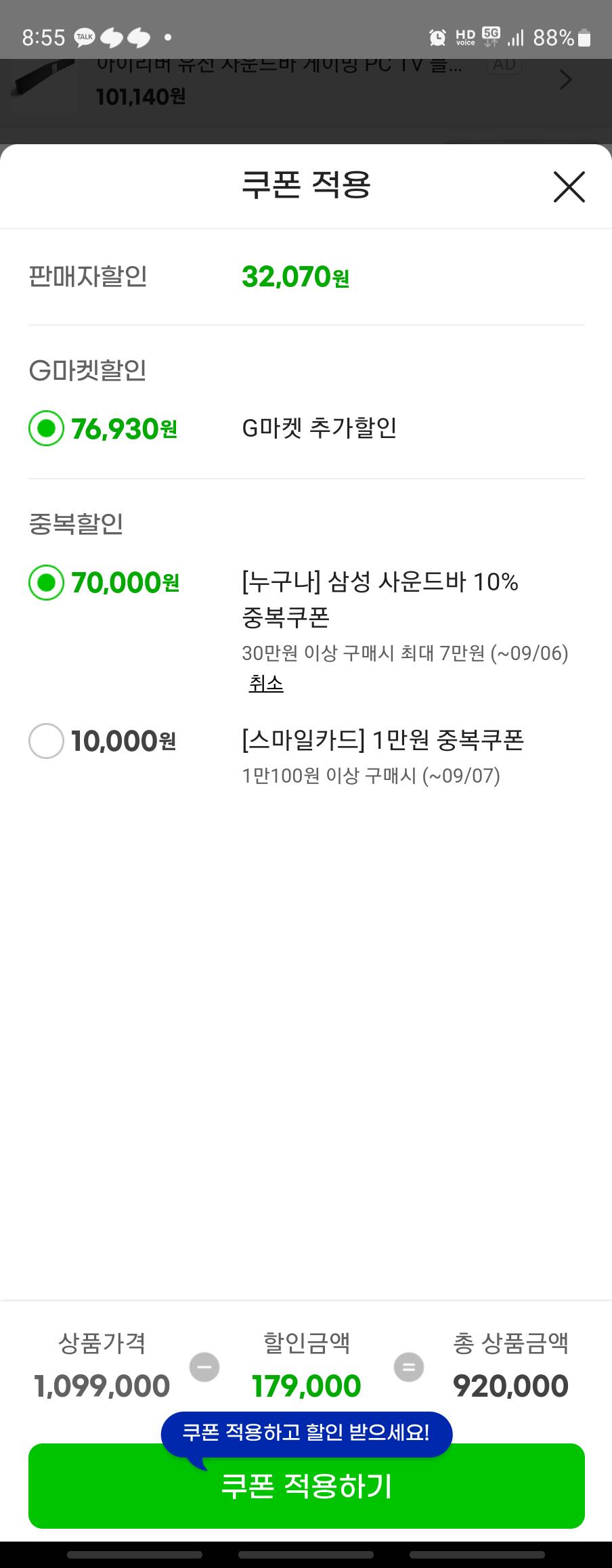Image resolution: width=612 pixels, height=1568 pixels.
Task: Open the arrow chevron beside the AD product
Action: tap(565, 81)
